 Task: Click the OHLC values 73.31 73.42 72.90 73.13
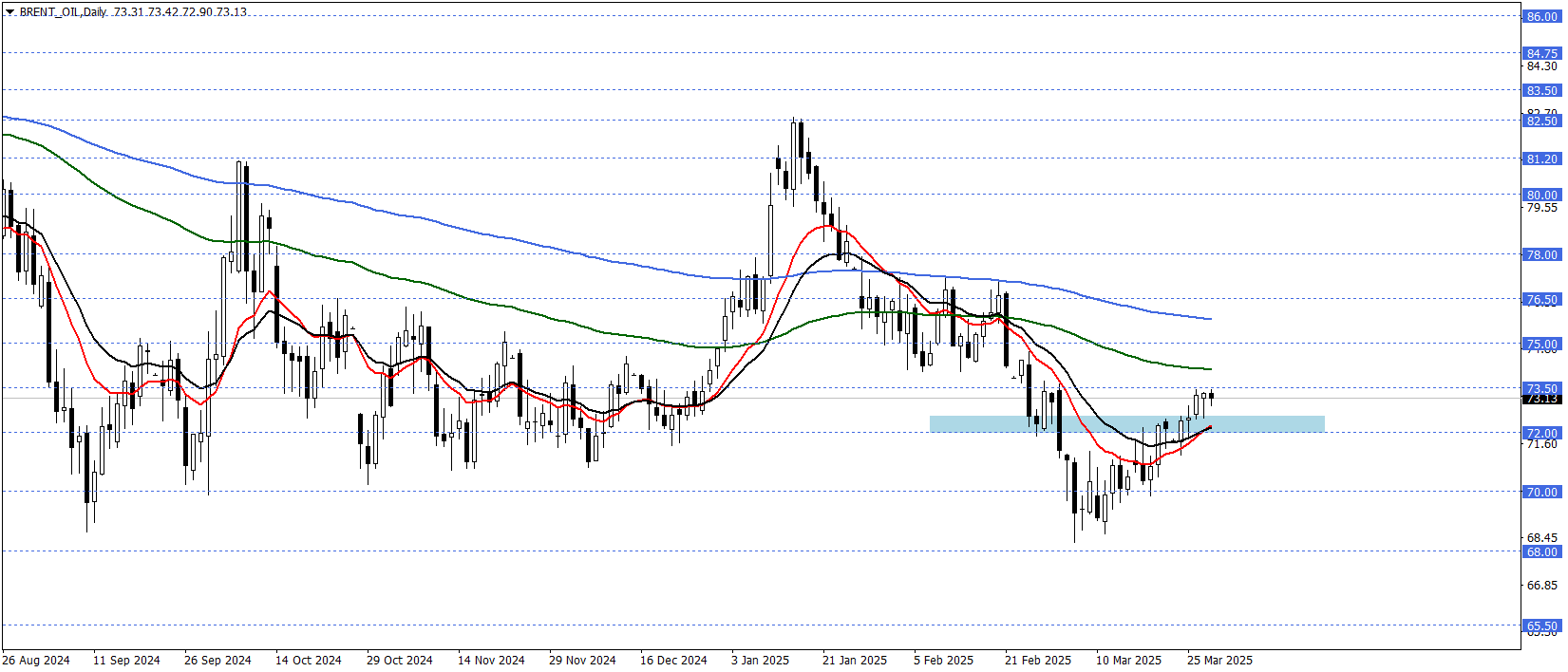tap(180, 12)
